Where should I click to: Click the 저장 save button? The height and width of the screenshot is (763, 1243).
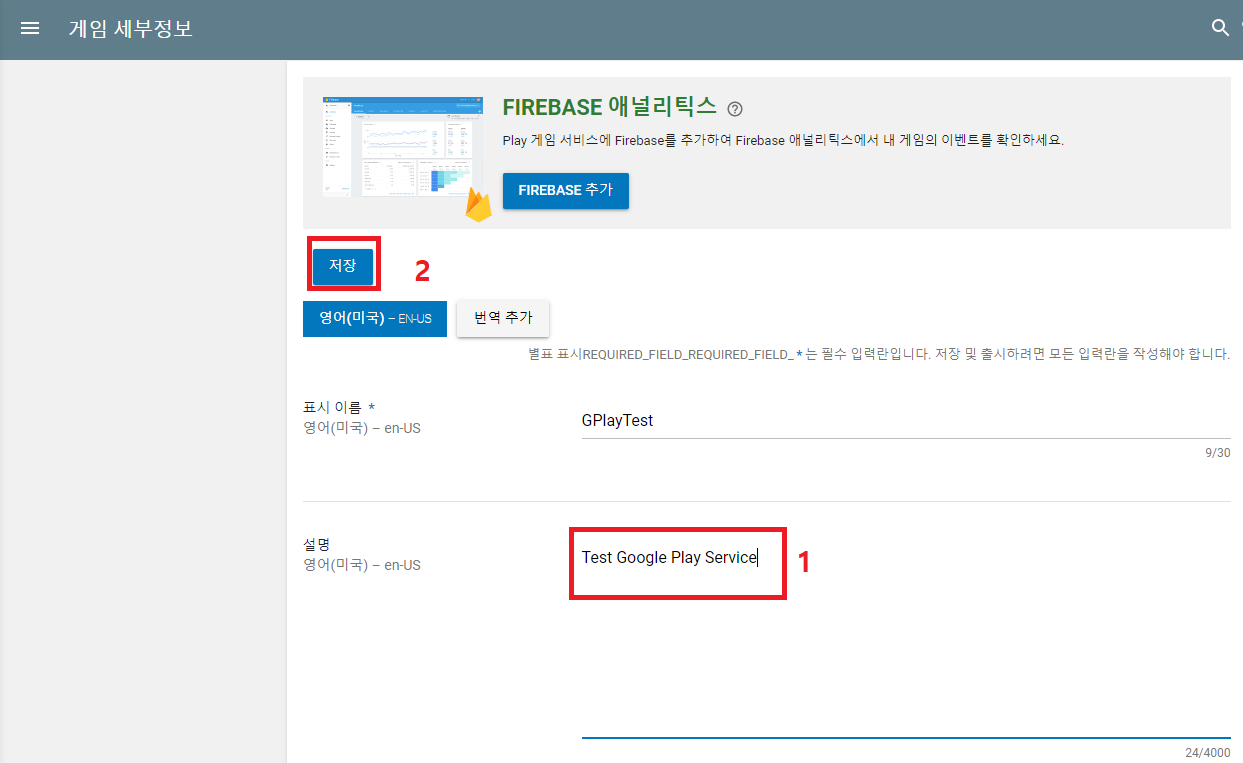pos(343,266)
